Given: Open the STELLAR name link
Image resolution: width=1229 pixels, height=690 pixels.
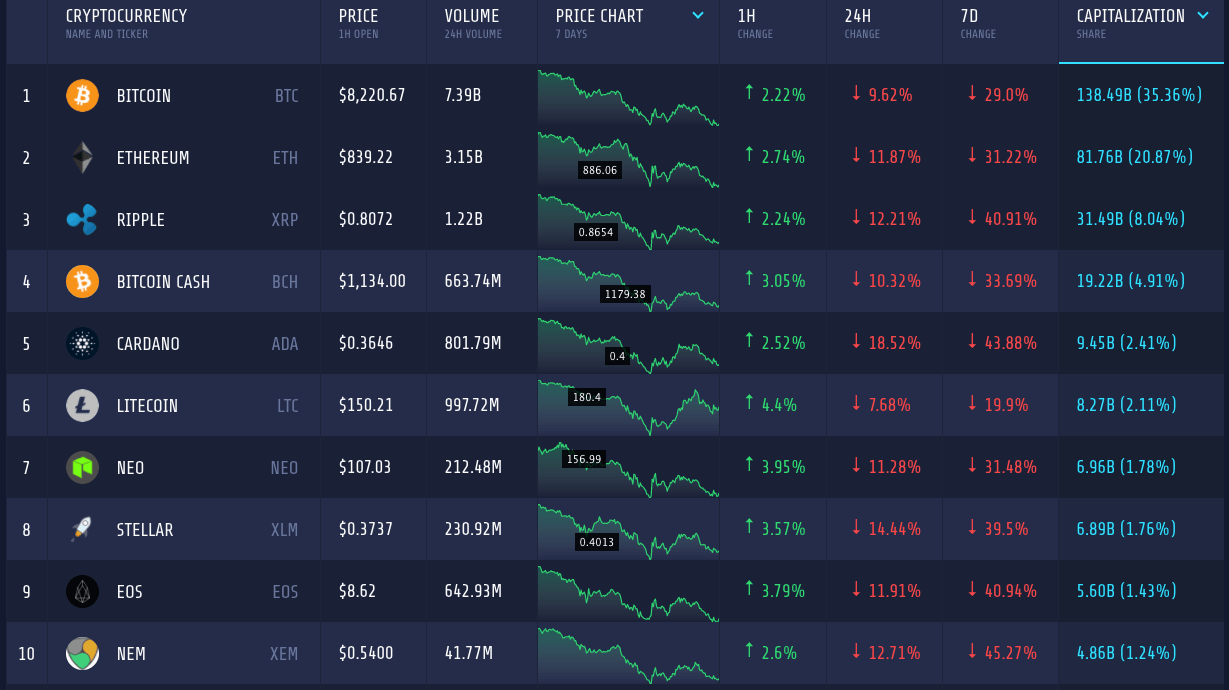Looking at the screenshot, I should [x=145, y=530].
